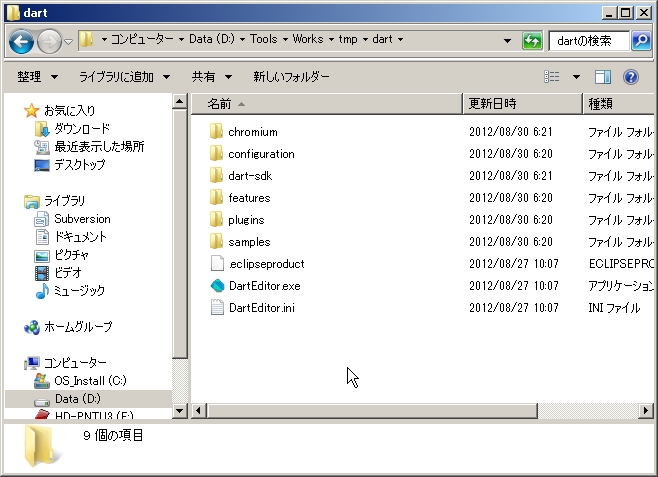This screenshot has width=658, height=477.
Task: Open 'ダウンロード' in the navigation pane
Action: (72, 129)
